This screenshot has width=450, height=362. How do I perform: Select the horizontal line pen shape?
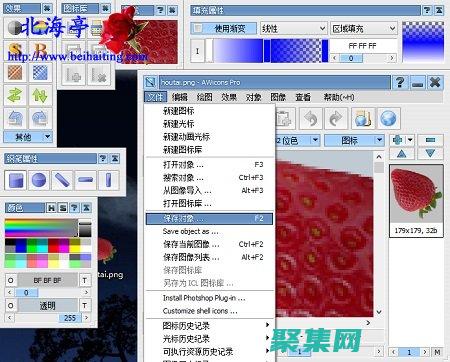click(85, 180)
